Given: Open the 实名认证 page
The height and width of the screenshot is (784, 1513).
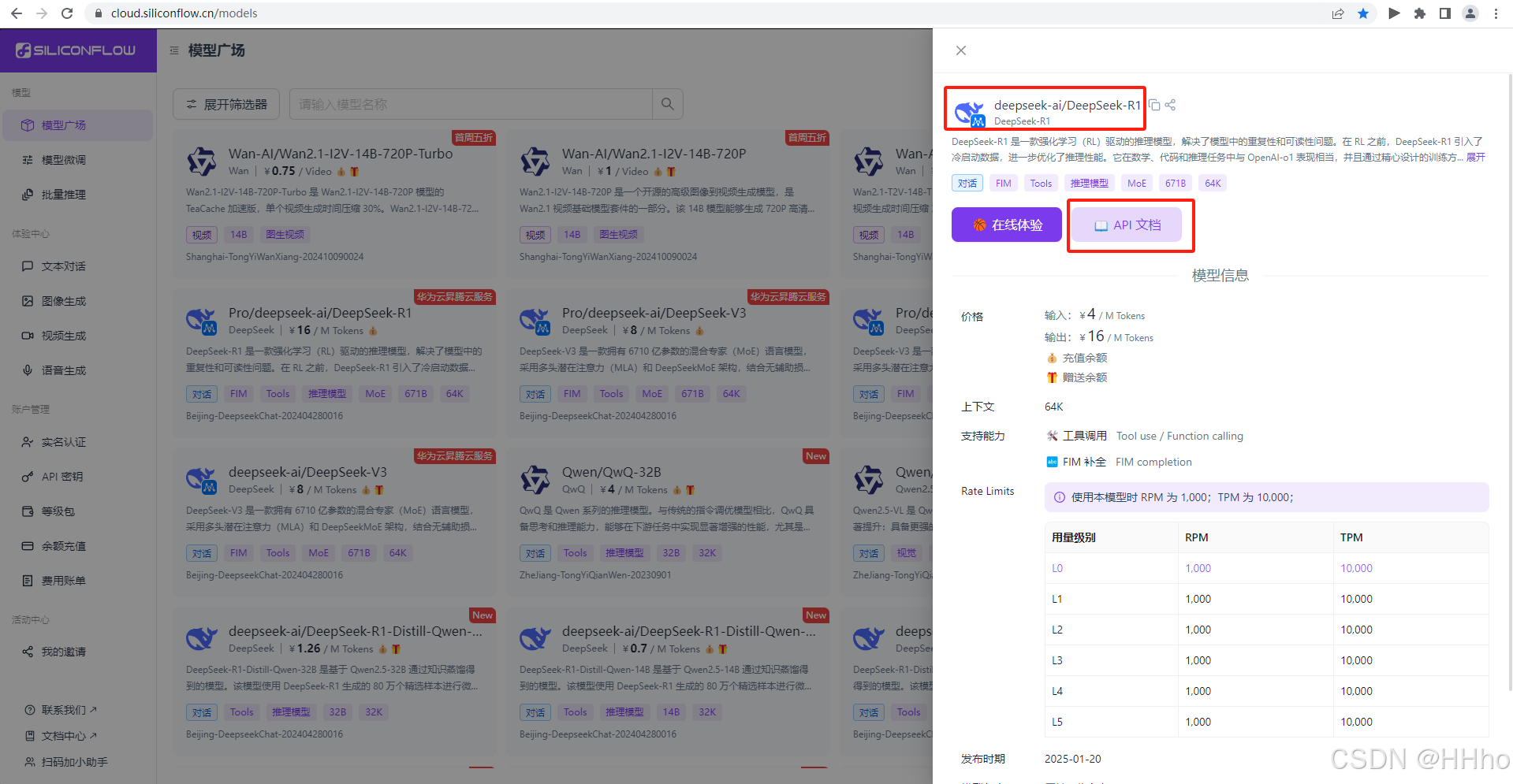Looking at the screenshot, I should [61, 441].
